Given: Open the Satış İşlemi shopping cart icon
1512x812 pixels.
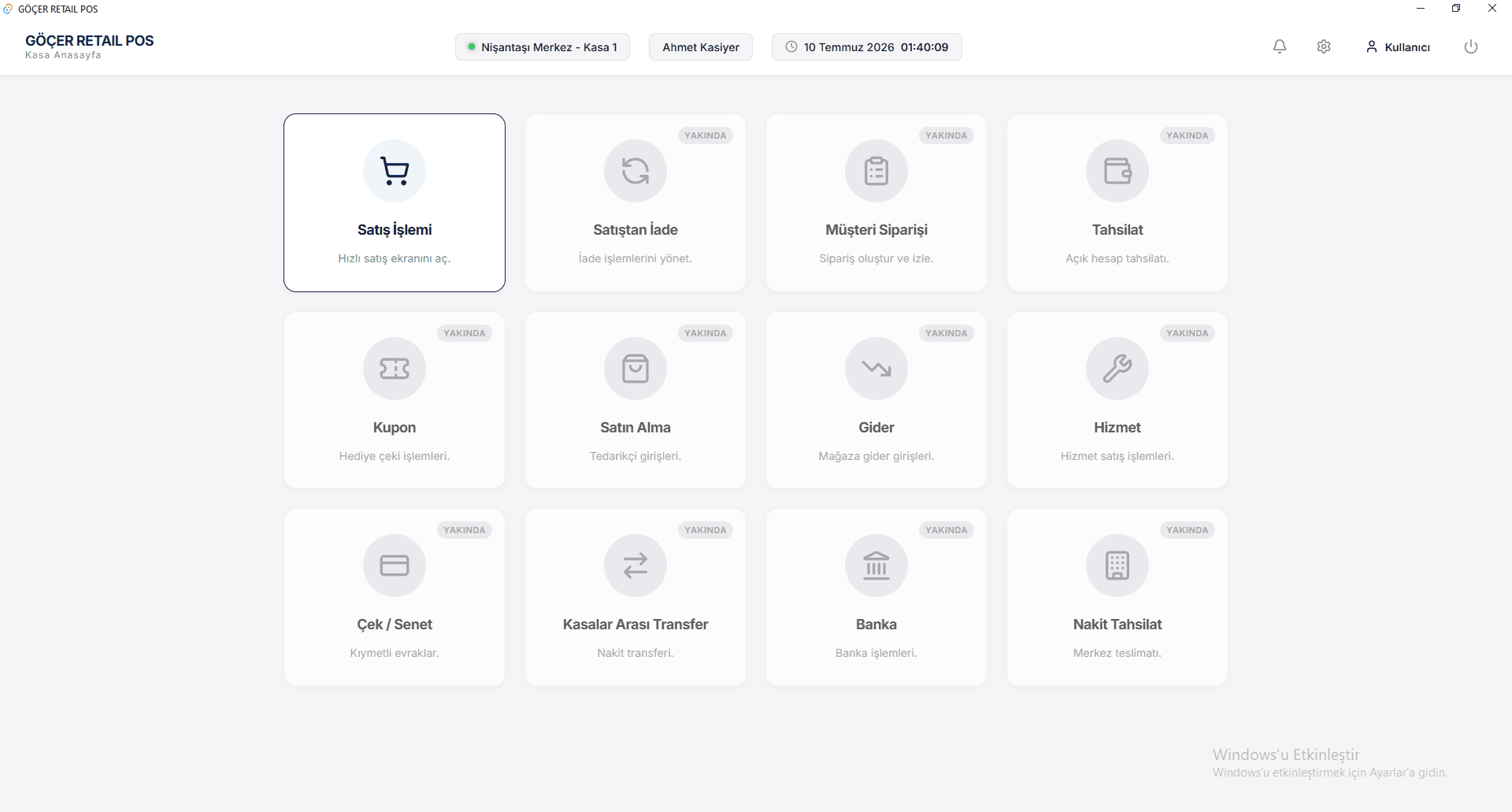Looking at the screenshot, I should (x=395, y=171).
